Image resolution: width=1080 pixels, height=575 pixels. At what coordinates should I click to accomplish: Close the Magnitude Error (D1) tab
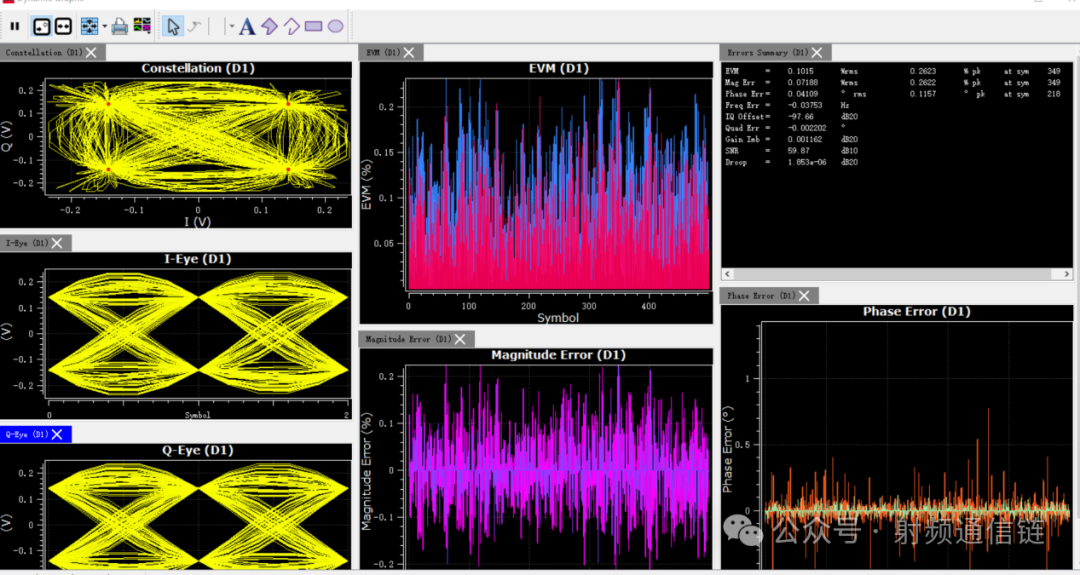click(x=460, y=339)
